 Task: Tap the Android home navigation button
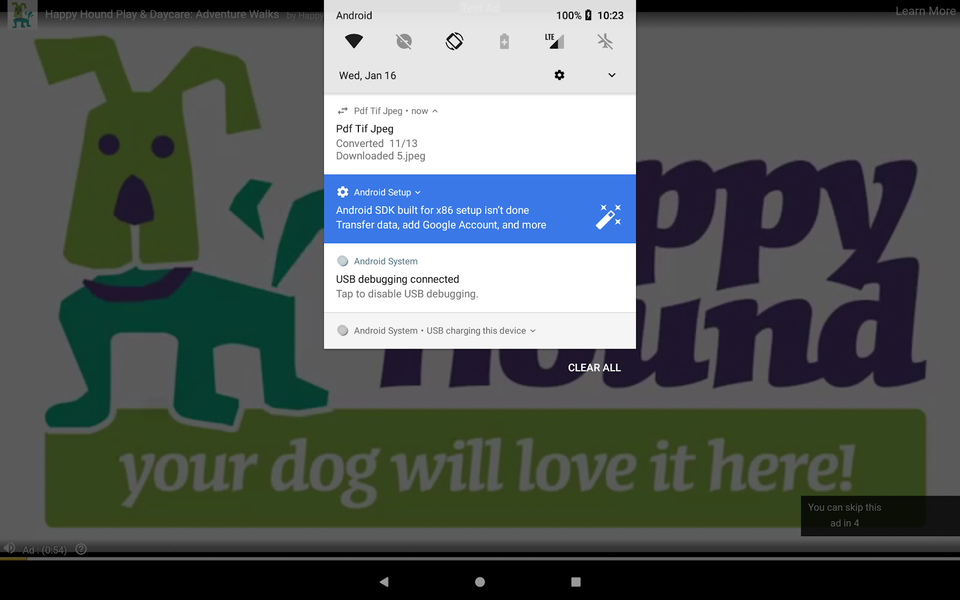point(480,582)
